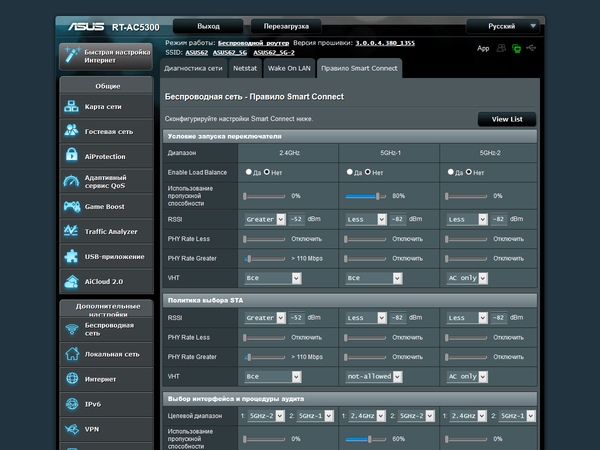Select 'Нет' Load Balance for 5GHz-1

point(370,172)
